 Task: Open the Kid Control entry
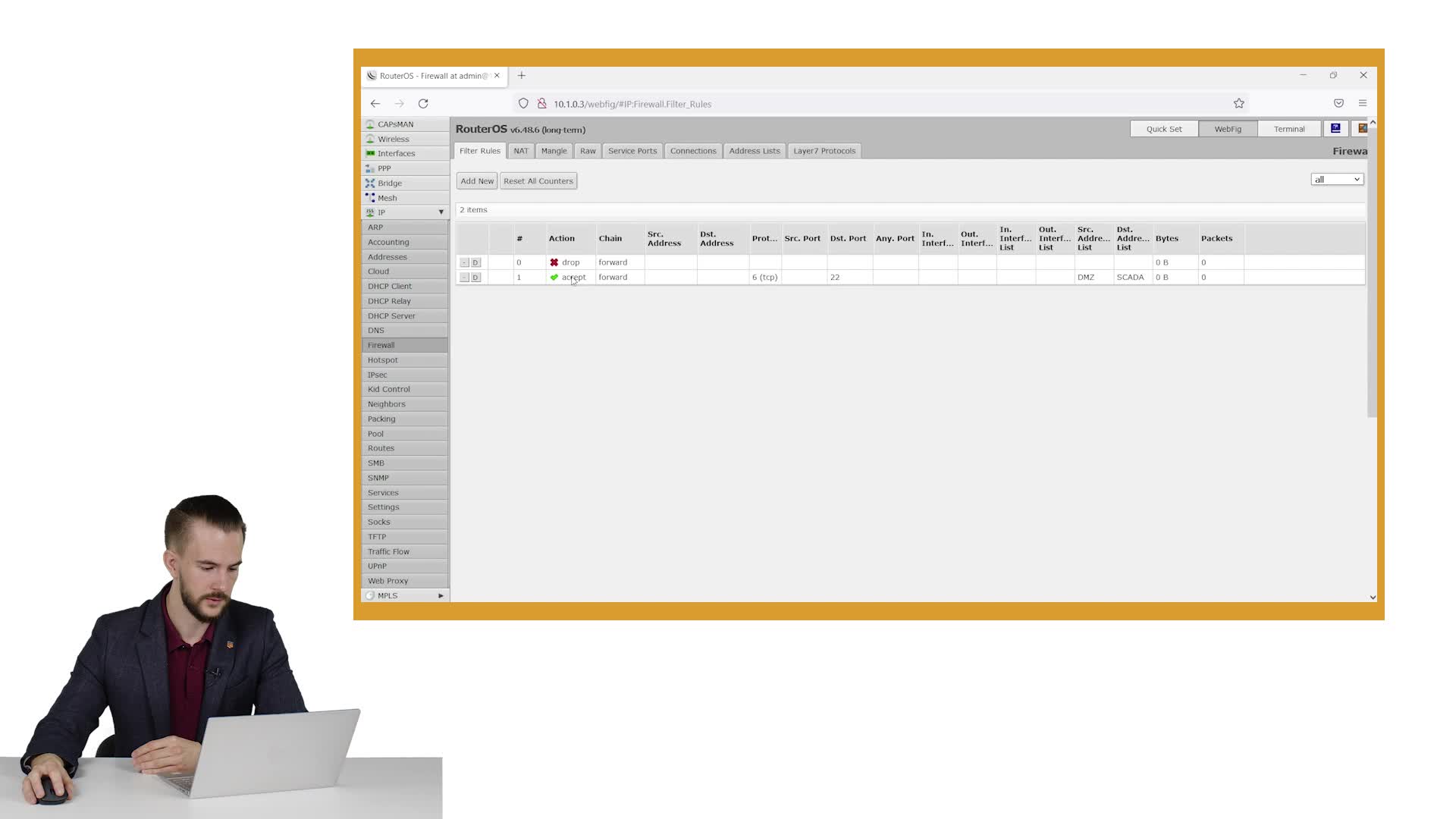pos(405,389)
